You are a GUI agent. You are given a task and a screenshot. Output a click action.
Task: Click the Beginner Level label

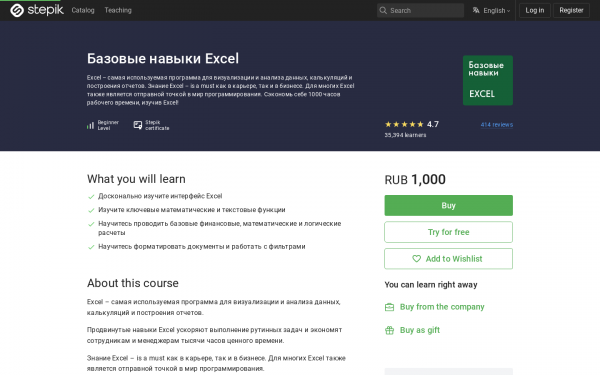[x=108, y=125]
